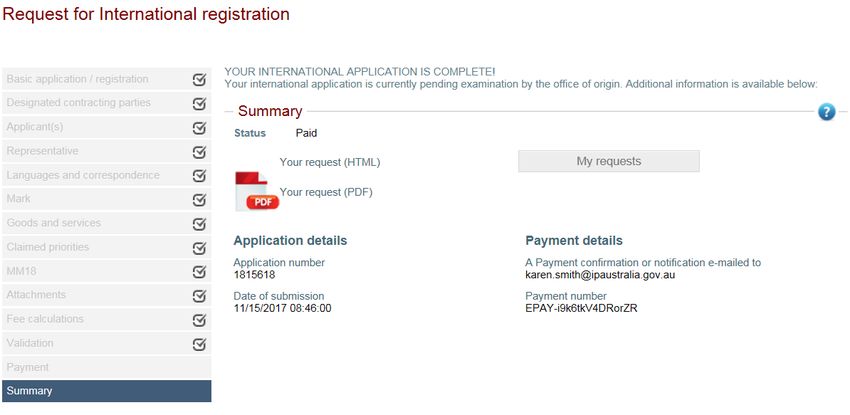Click checkmark icon next to Mark

pos(199,199)
